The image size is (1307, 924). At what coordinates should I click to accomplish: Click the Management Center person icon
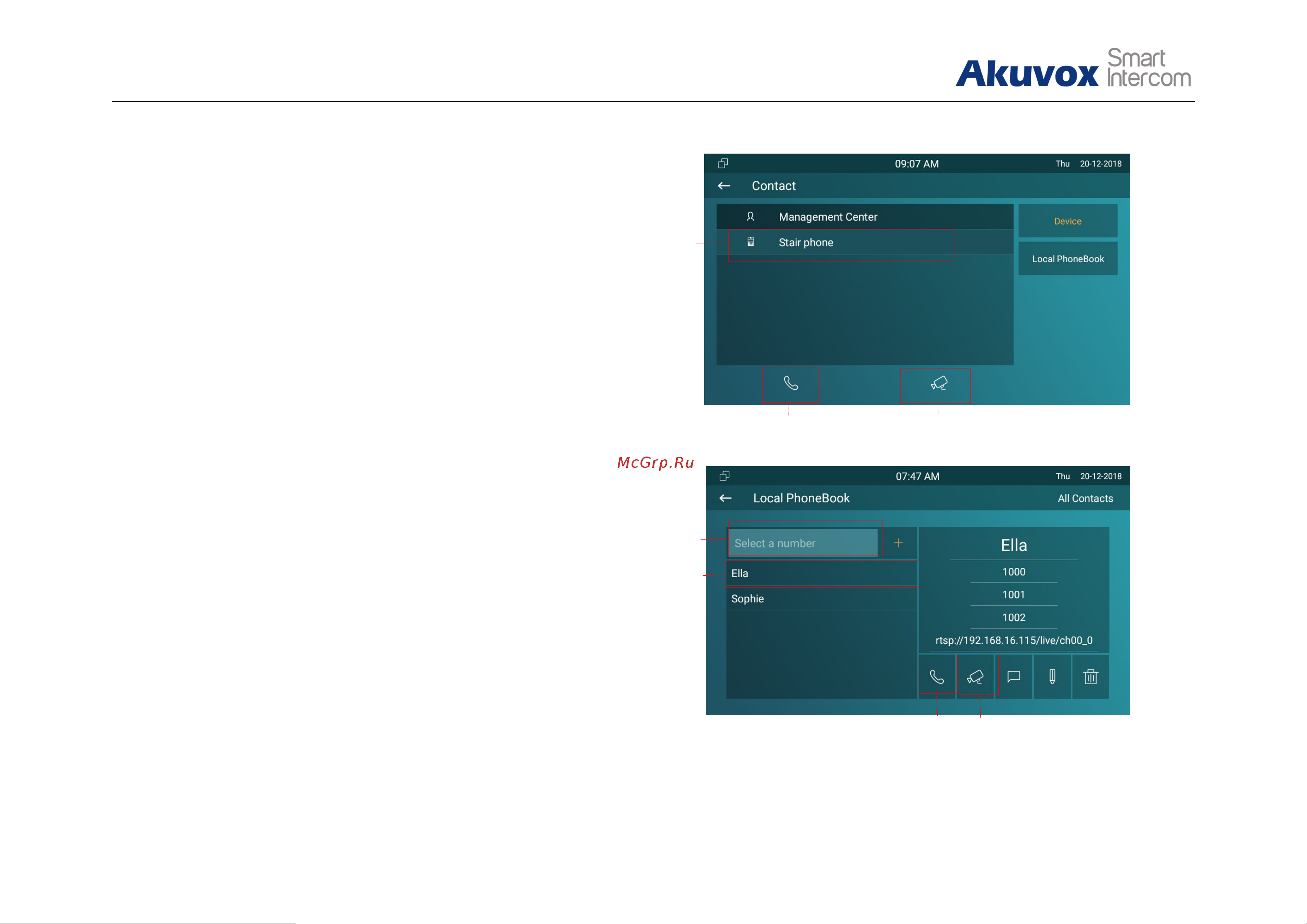750,216
